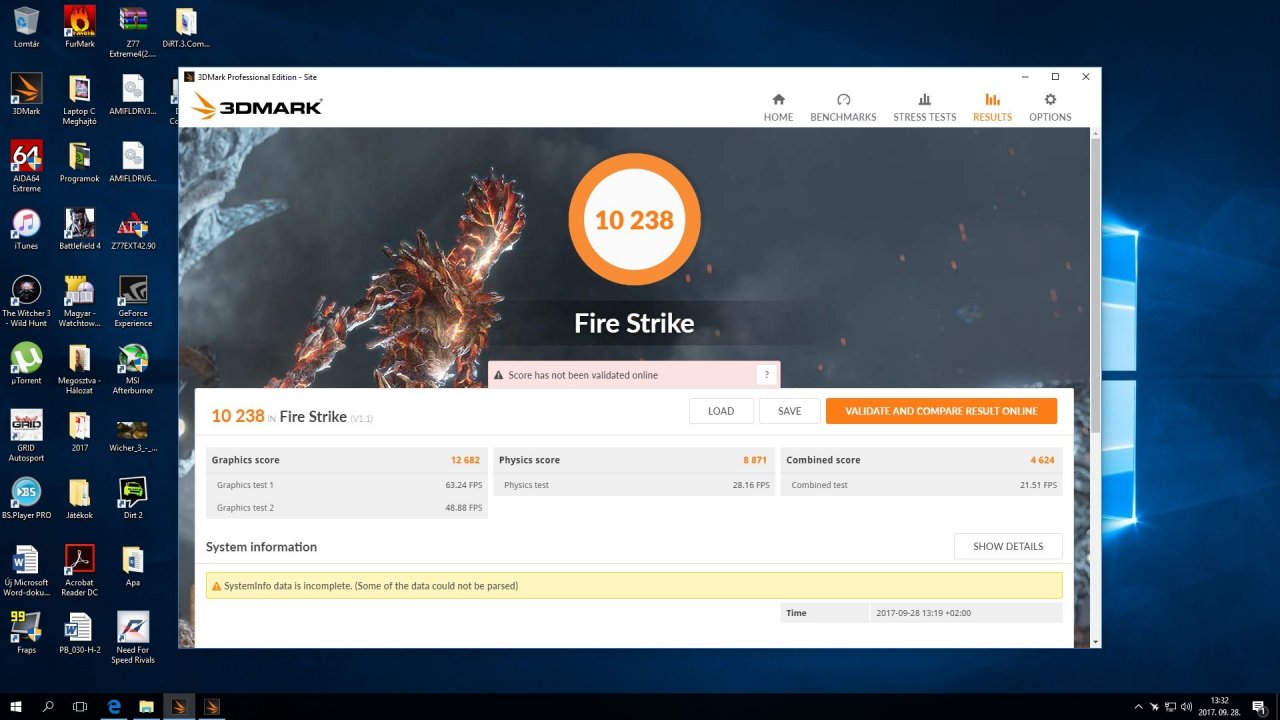1280x720 pixels.
Task: Select the RESULTS tab
Action: coord(992,108)
